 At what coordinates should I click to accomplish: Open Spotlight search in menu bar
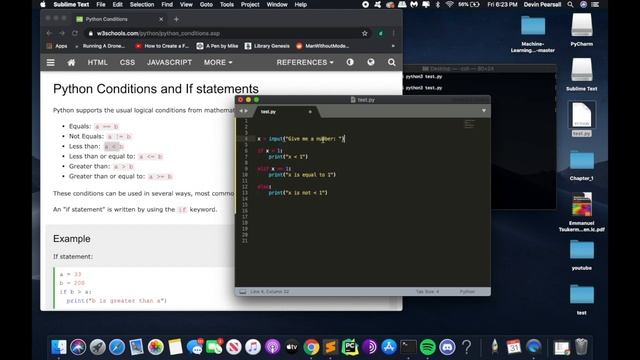[570, 4]
